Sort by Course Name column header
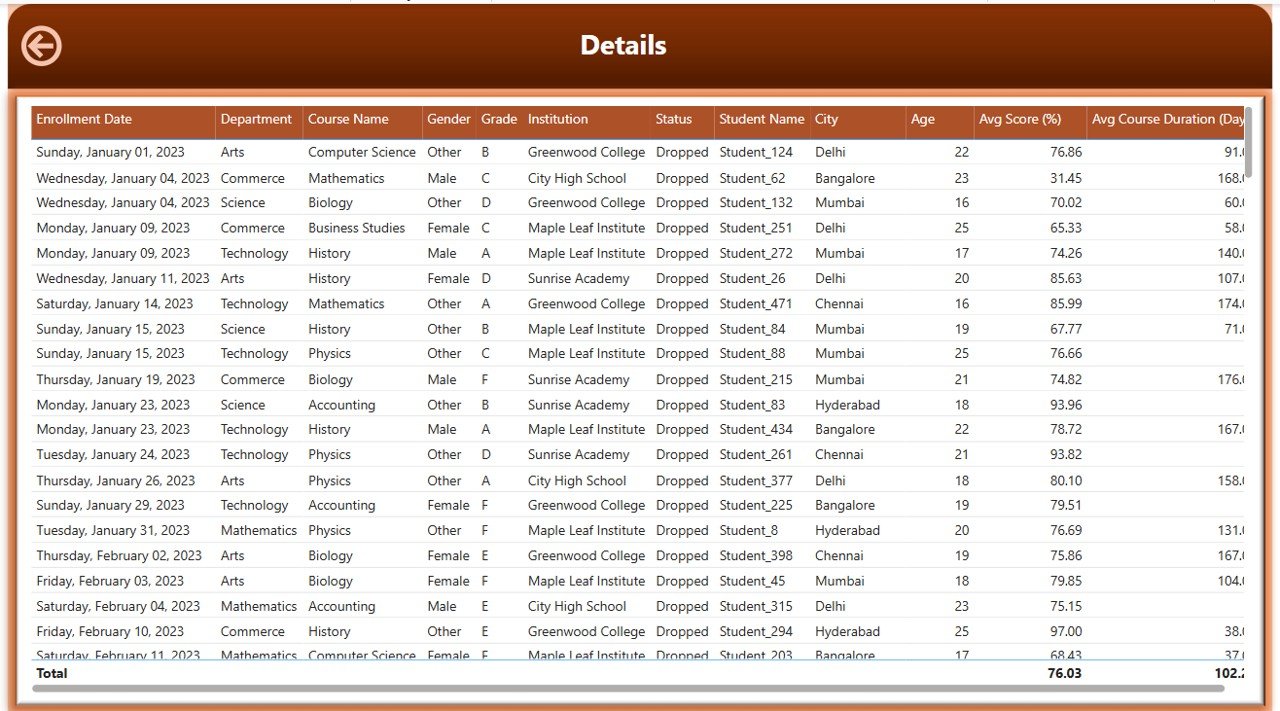1280x711 pixels. click(363, 119)
